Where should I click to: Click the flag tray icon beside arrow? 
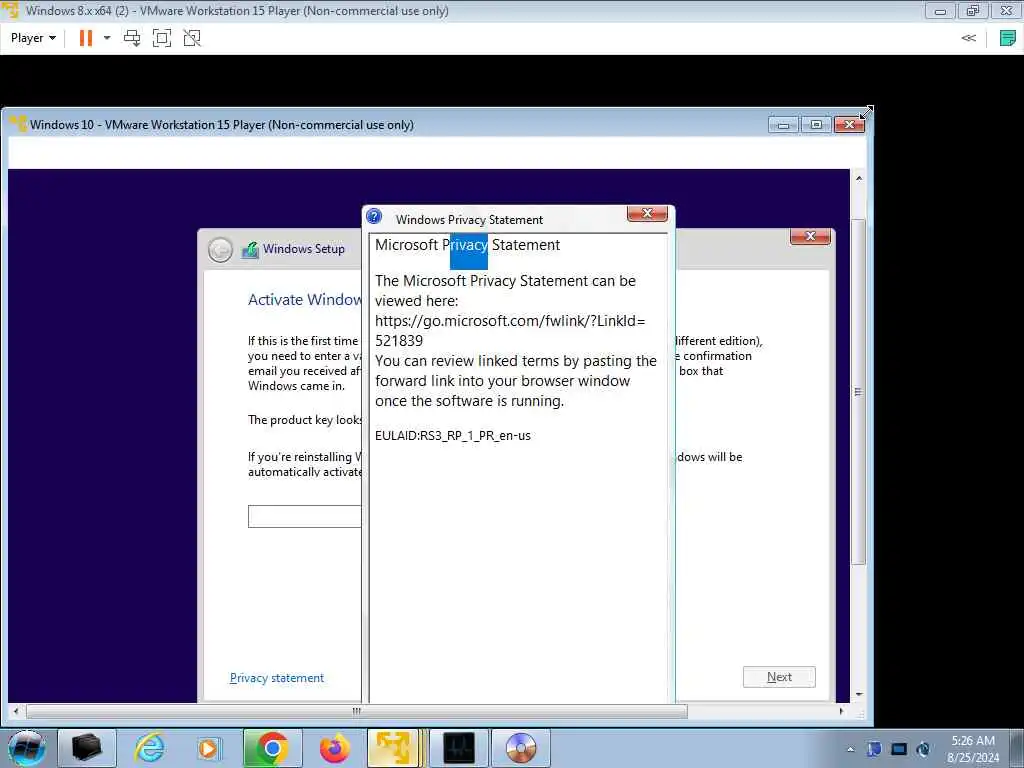tap(874, 749)
